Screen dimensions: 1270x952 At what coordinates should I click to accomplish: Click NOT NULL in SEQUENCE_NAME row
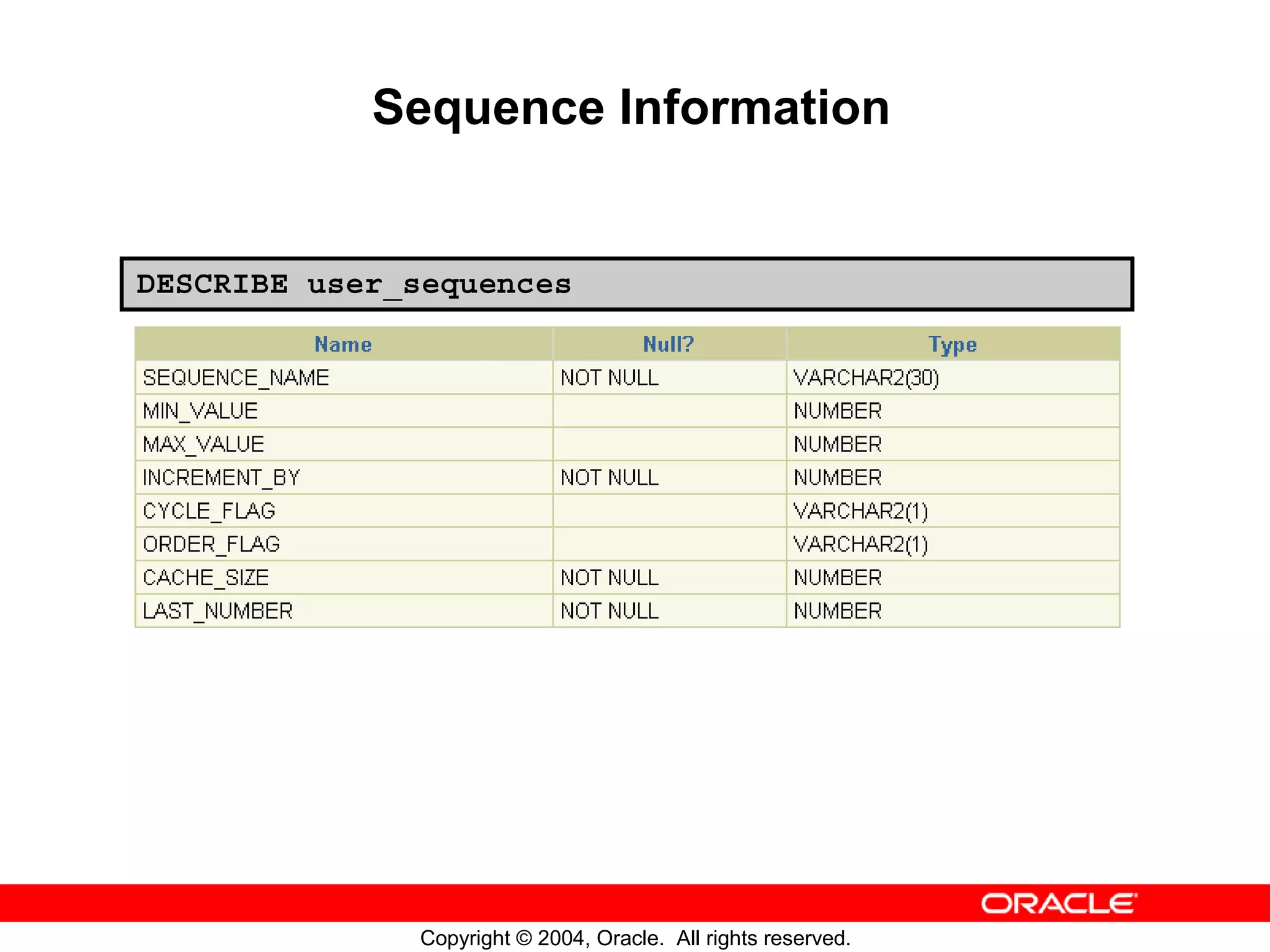(x=610, y=378)
